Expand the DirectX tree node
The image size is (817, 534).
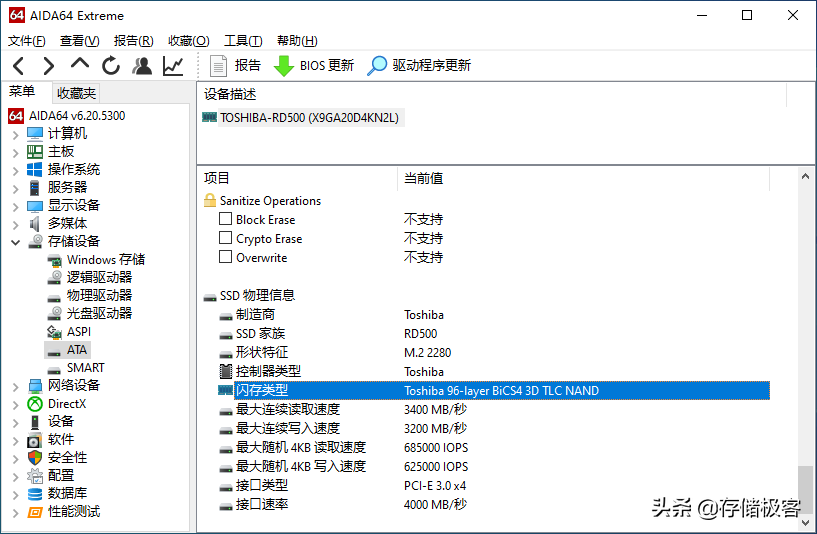[x=15, y=405]
